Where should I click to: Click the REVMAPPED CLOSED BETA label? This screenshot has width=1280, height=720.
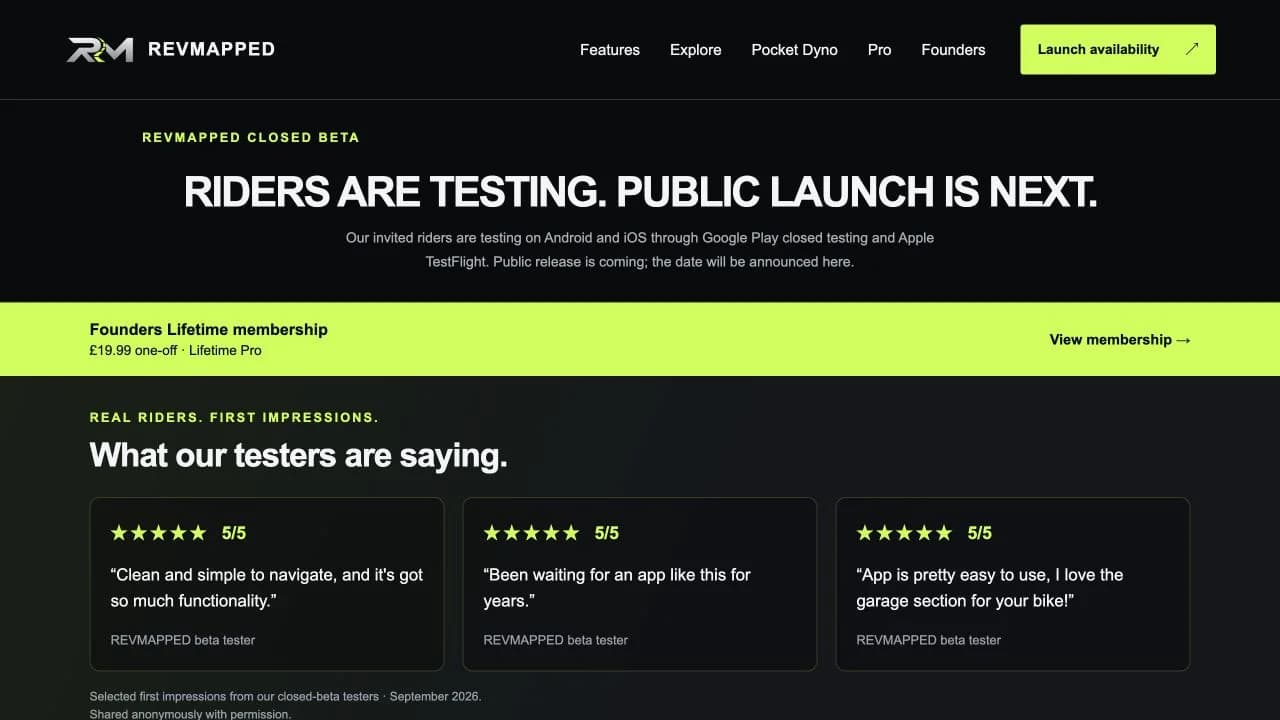click(x=251, y=137)
